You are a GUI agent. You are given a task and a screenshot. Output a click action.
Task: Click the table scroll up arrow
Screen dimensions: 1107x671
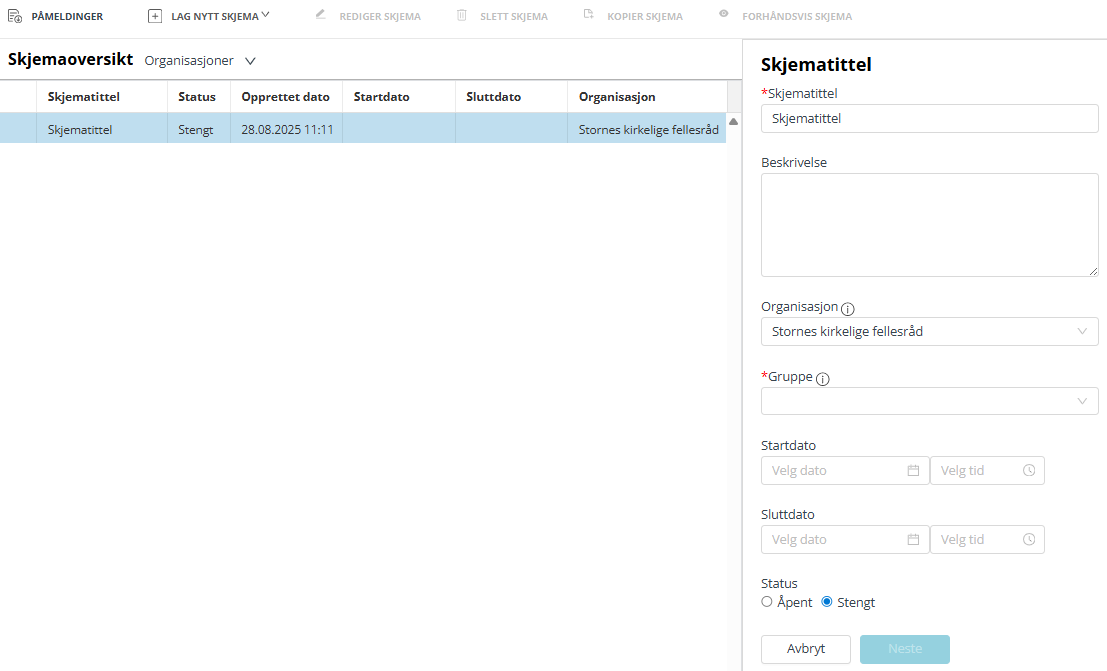[x=733, y=121]
